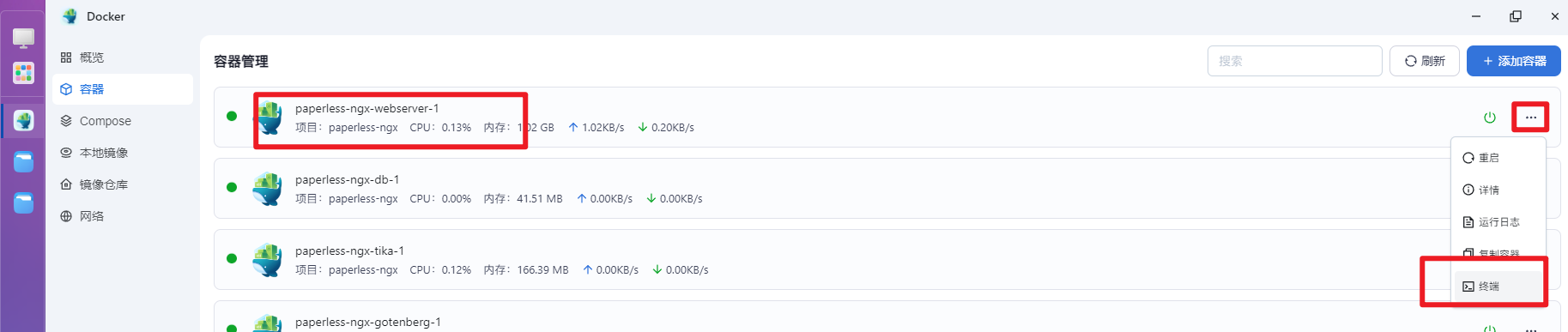
Task: Open more options for paperless-ngx-webserver-1
Action: 1531,118
